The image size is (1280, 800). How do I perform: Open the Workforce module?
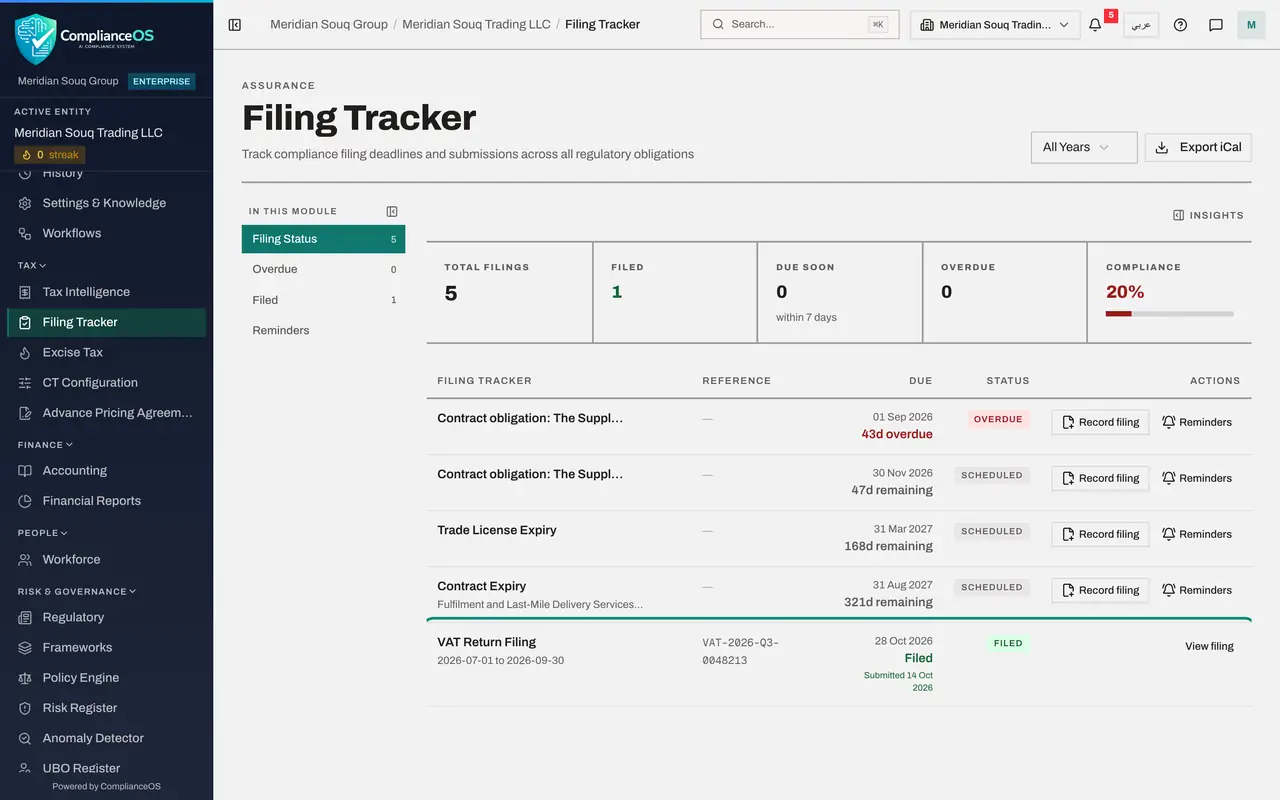coord(106,559)
